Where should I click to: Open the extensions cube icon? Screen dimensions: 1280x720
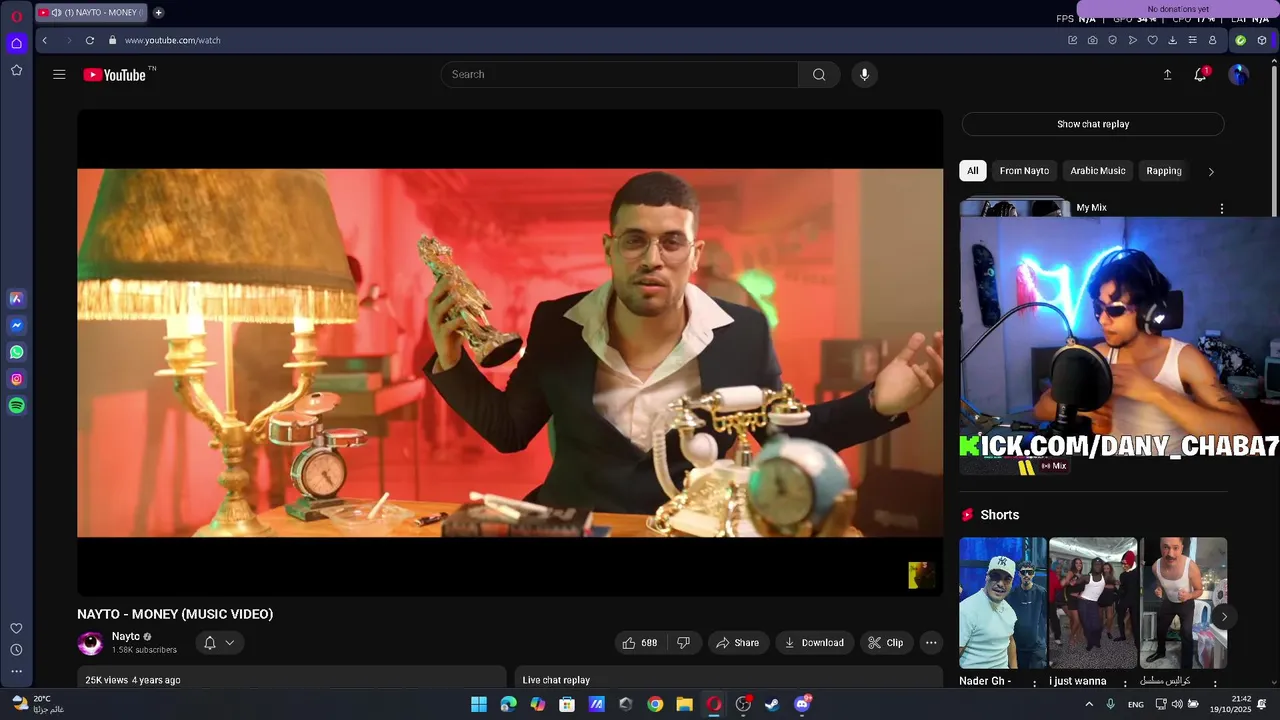[1262, 40]
